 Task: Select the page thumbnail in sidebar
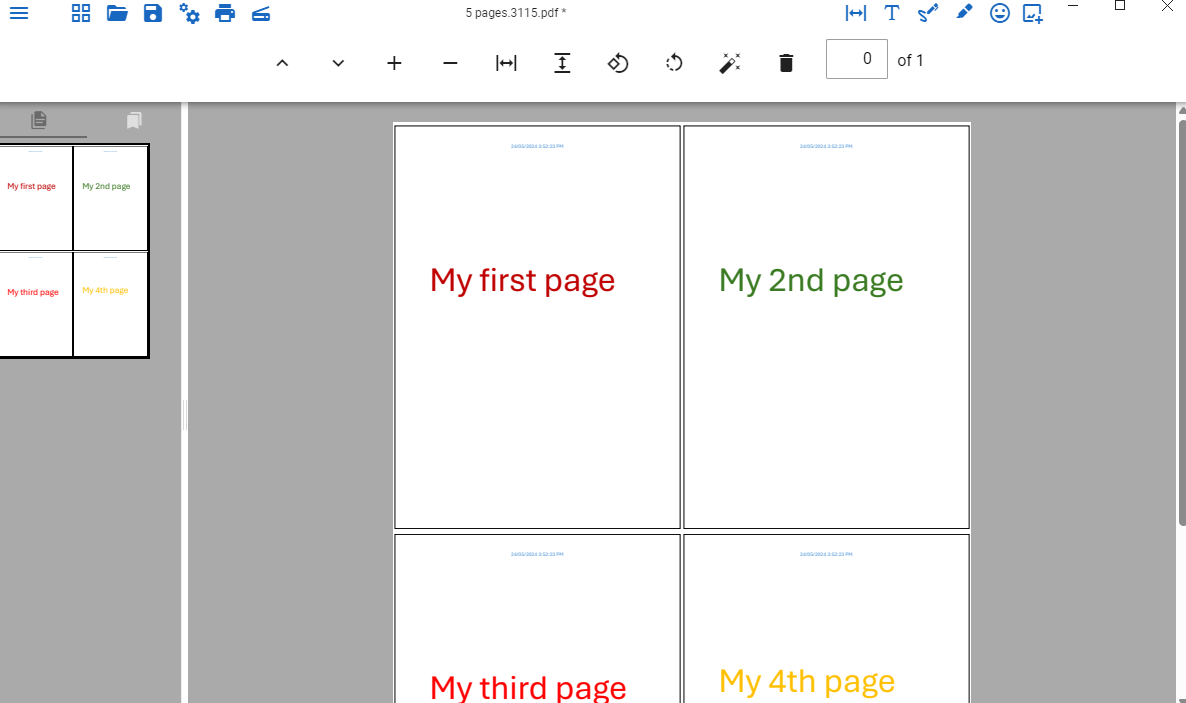(x=73, y=250)
